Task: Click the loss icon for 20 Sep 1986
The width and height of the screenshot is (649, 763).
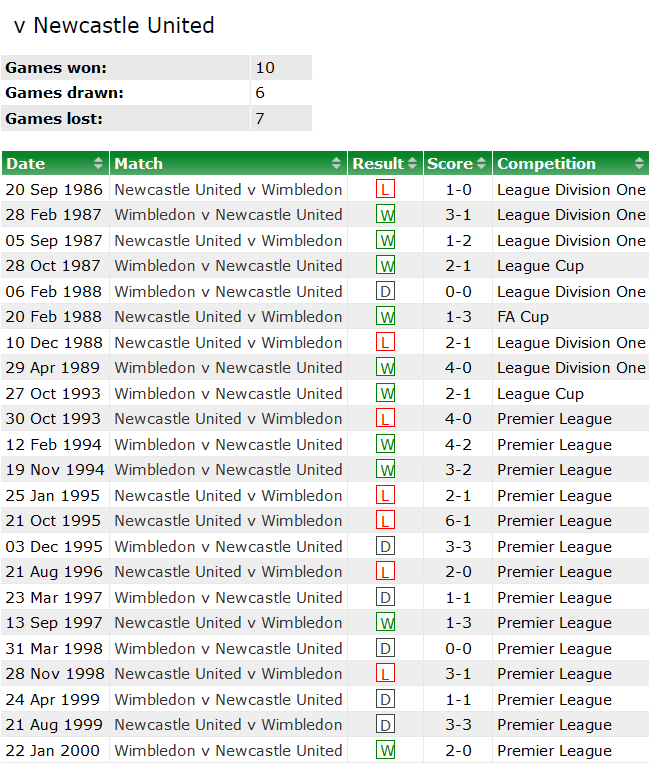Action: coord(385,189)
